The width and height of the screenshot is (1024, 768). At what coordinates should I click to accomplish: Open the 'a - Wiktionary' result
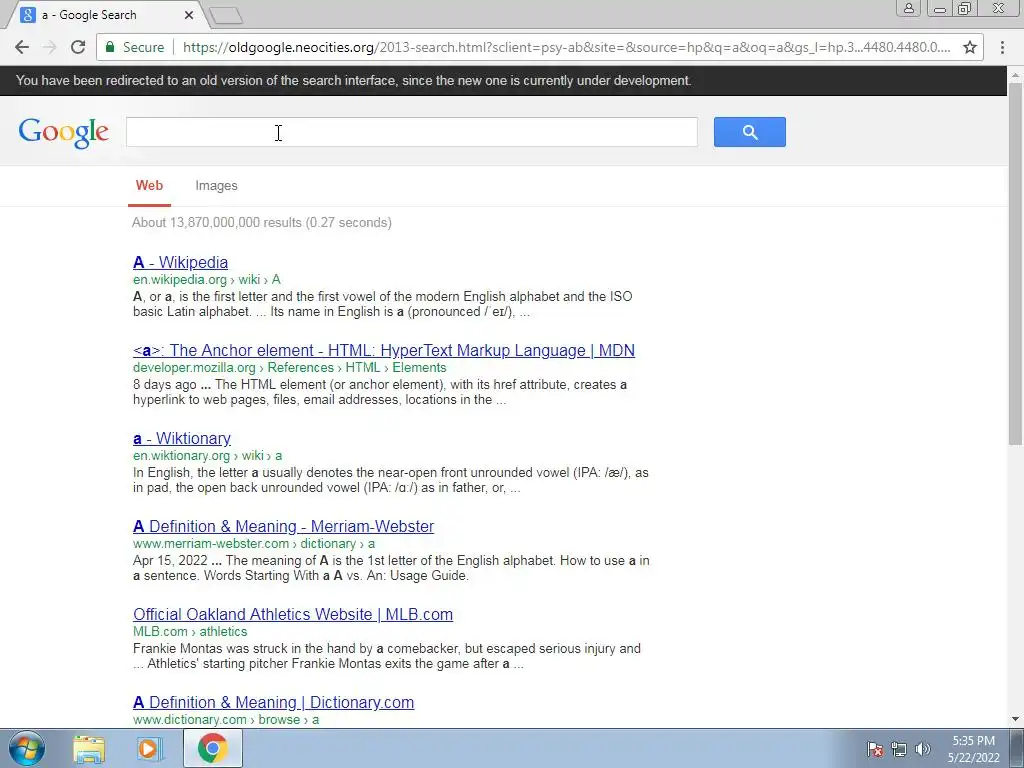182,438
